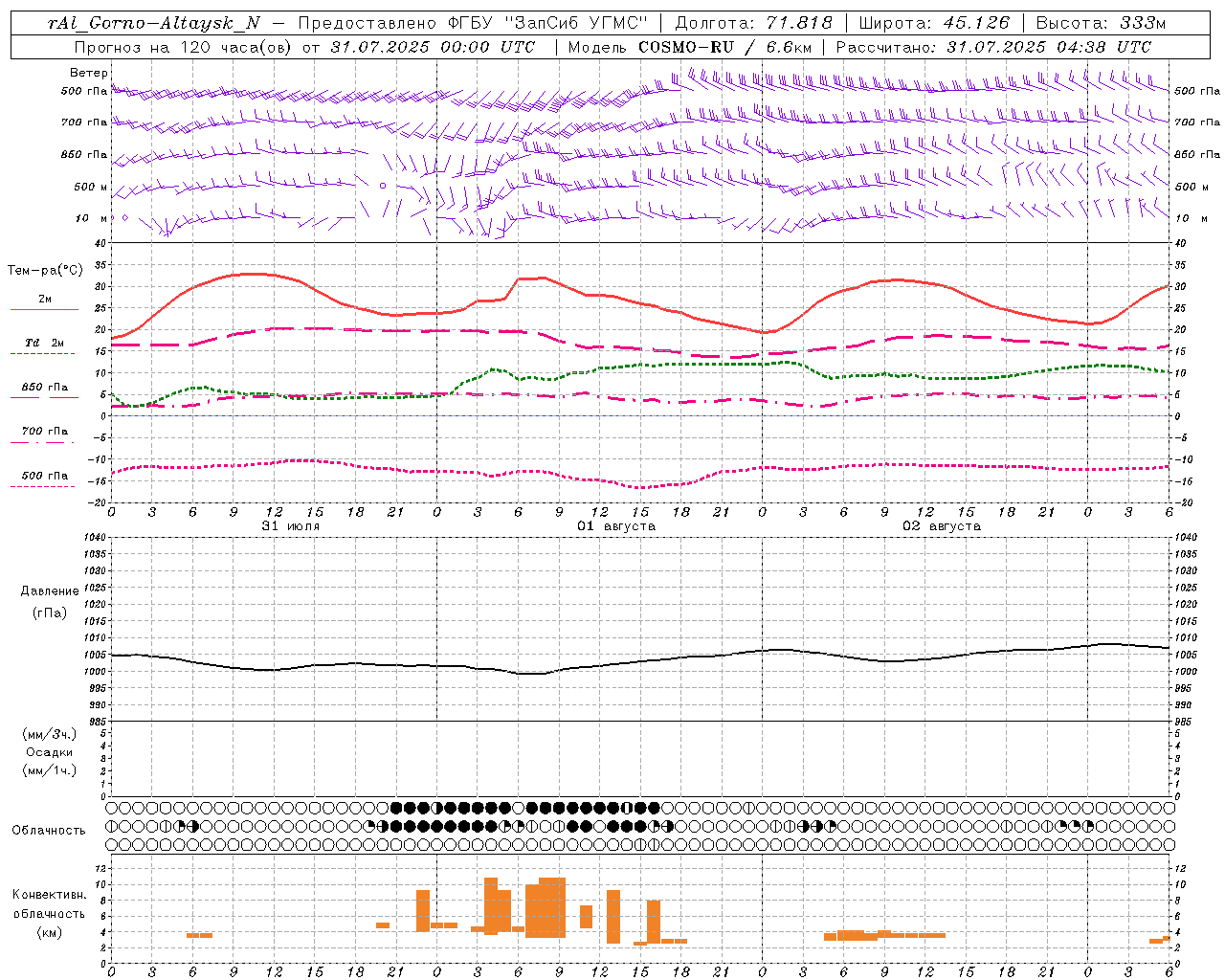Click the Модель COSMO-RU / 6.6км label
This screenshot has height=980, width=1225.
point(688,47)
